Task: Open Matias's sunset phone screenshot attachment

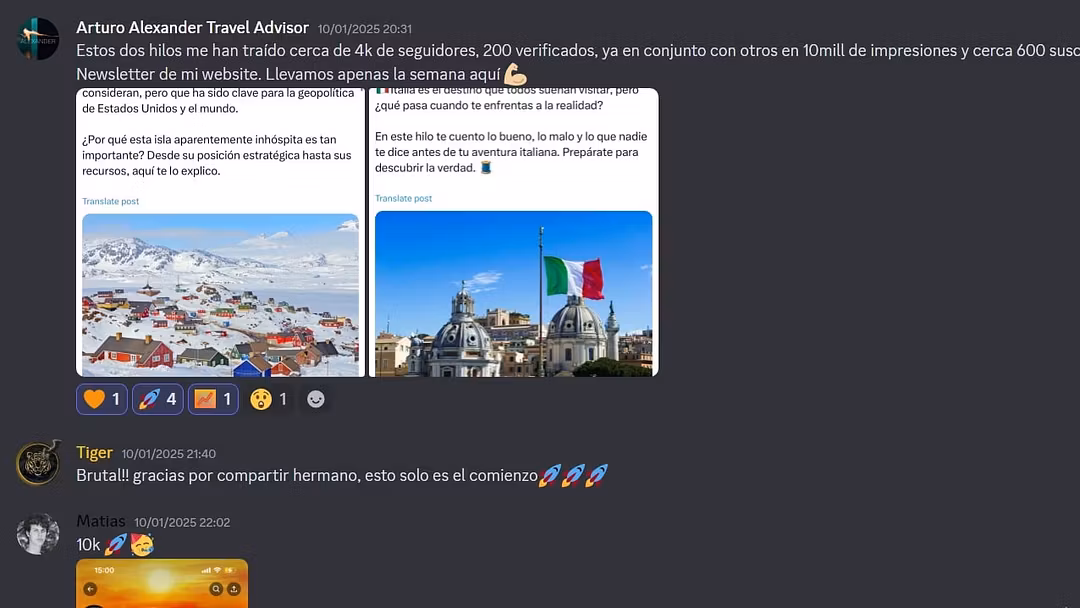Action: [x=162, y=583]
